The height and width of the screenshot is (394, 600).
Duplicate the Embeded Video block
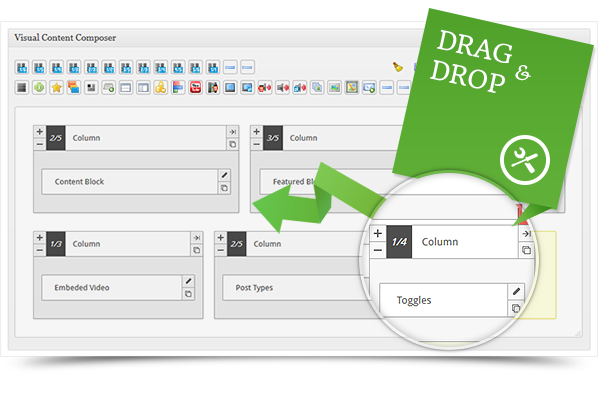coord(188,294)
